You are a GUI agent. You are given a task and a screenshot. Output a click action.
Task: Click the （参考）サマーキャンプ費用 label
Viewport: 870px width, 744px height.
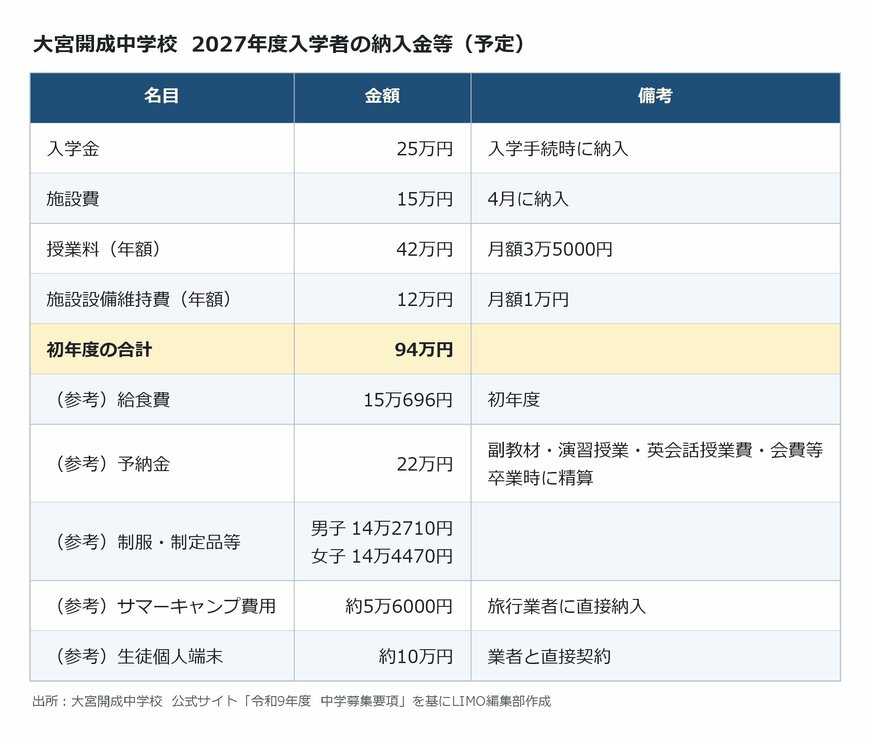pyautogui.click(x=164, y=606)
